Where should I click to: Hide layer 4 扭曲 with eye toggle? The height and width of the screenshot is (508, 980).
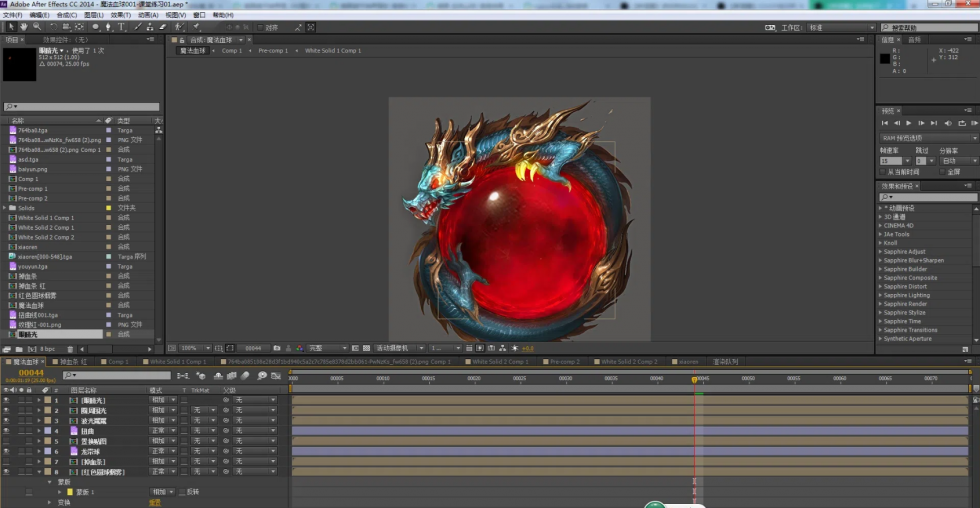pos(6,431)
